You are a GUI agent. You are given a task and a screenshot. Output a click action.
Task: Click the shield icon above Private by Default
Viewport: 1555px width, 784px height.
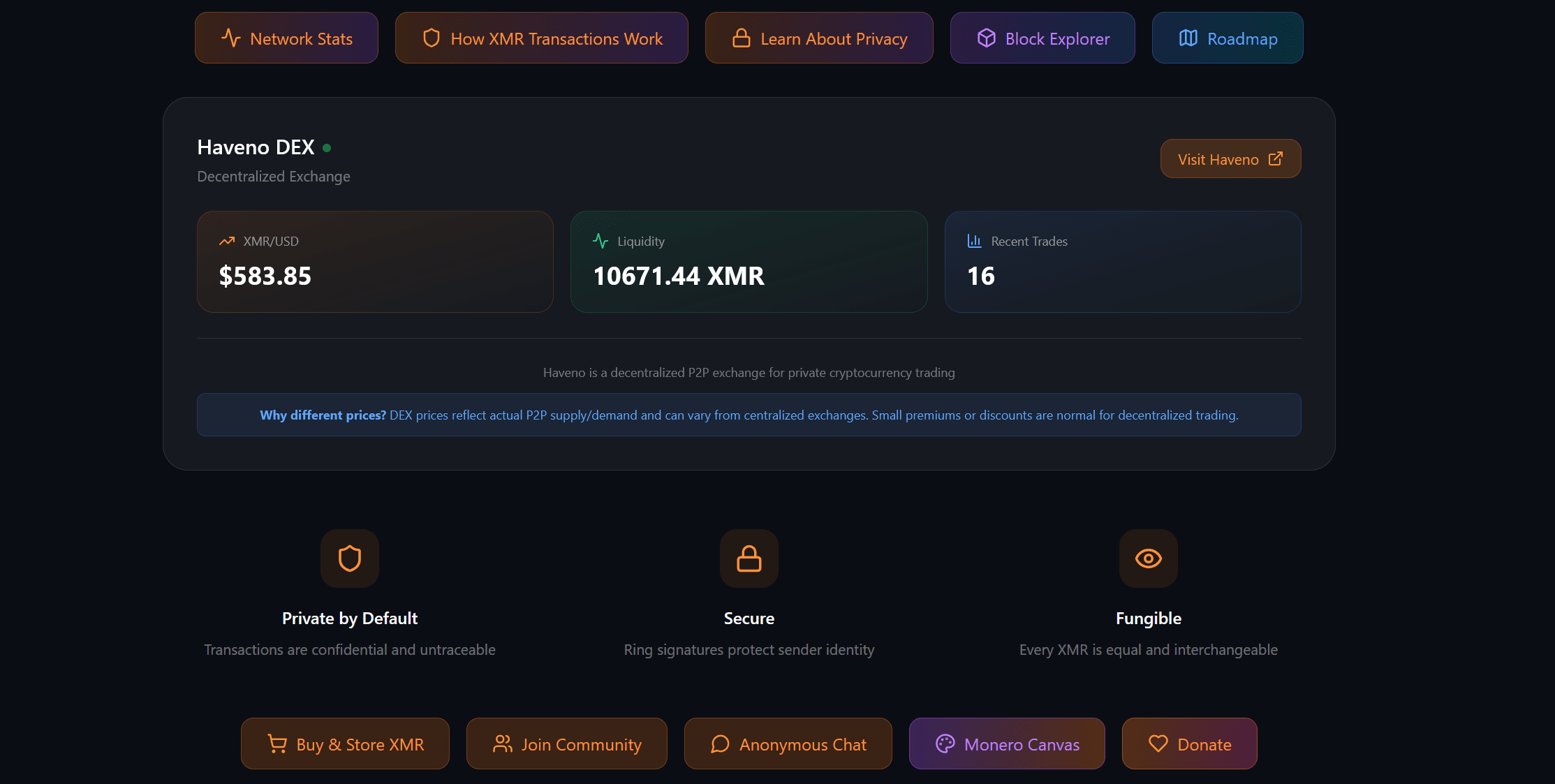tap(349, 559)
